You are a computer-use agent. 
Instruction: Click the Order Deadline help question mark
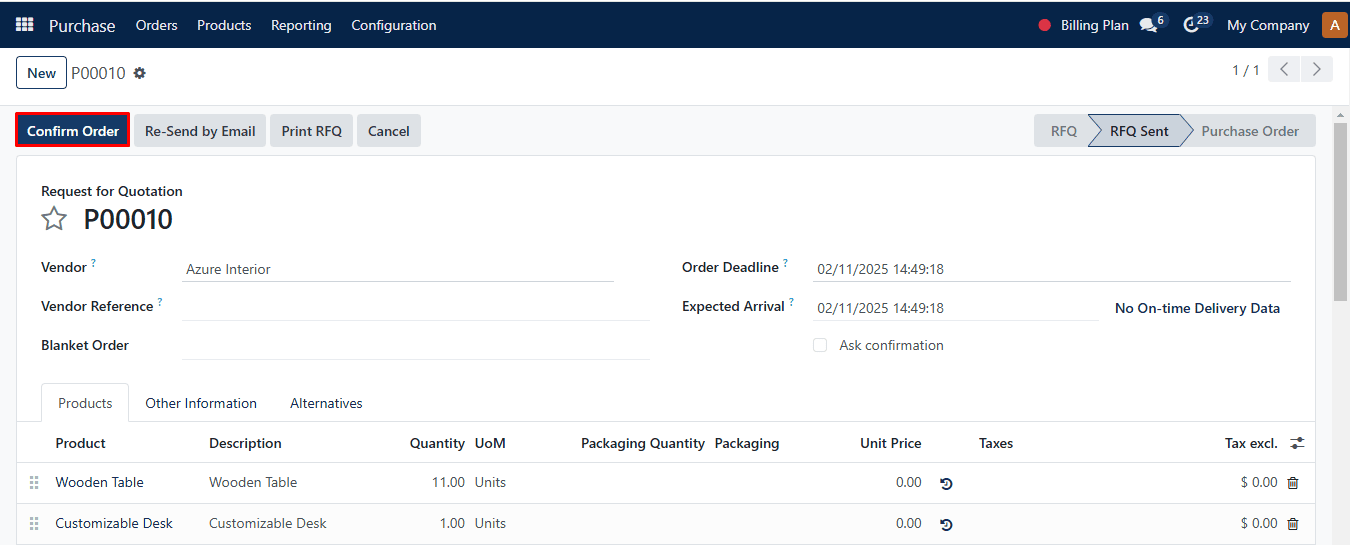pyautogui.click(x=785, y=263)
